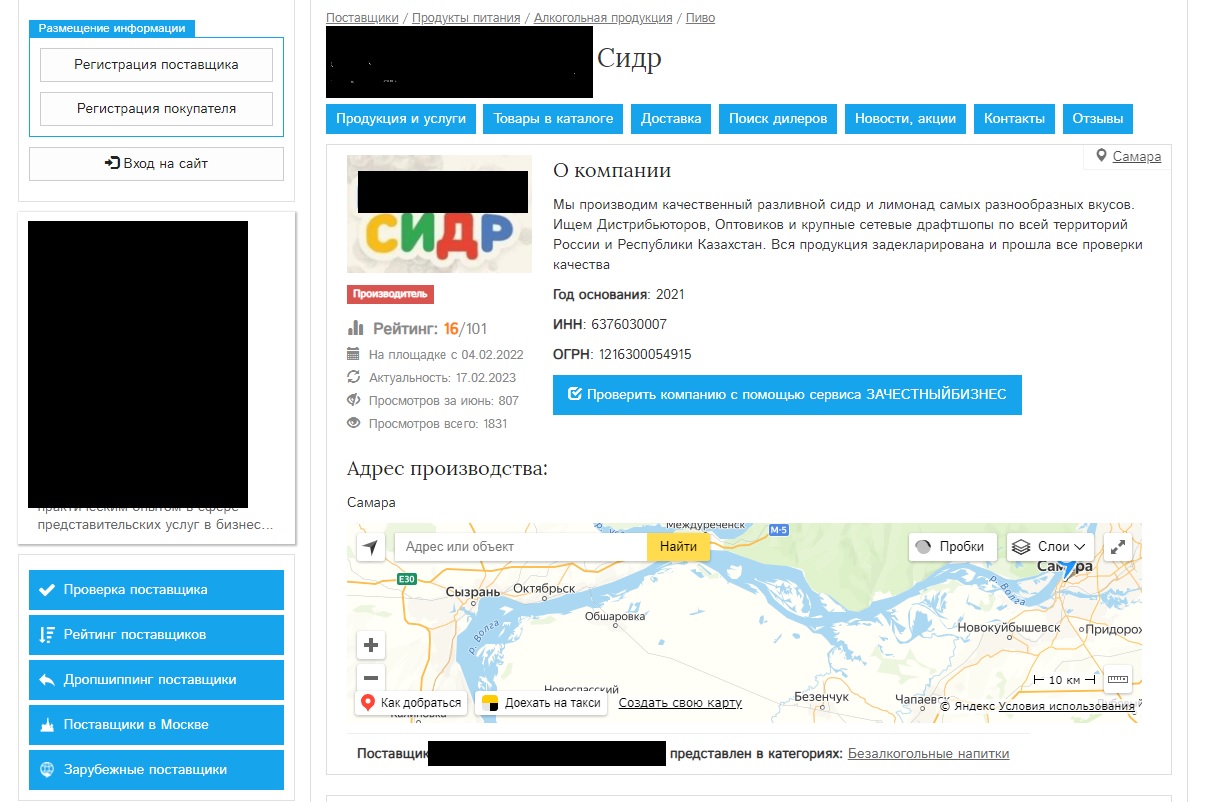1231x802 pixels.
Task: Open the Самара city location link
Action: point(1136,157)
